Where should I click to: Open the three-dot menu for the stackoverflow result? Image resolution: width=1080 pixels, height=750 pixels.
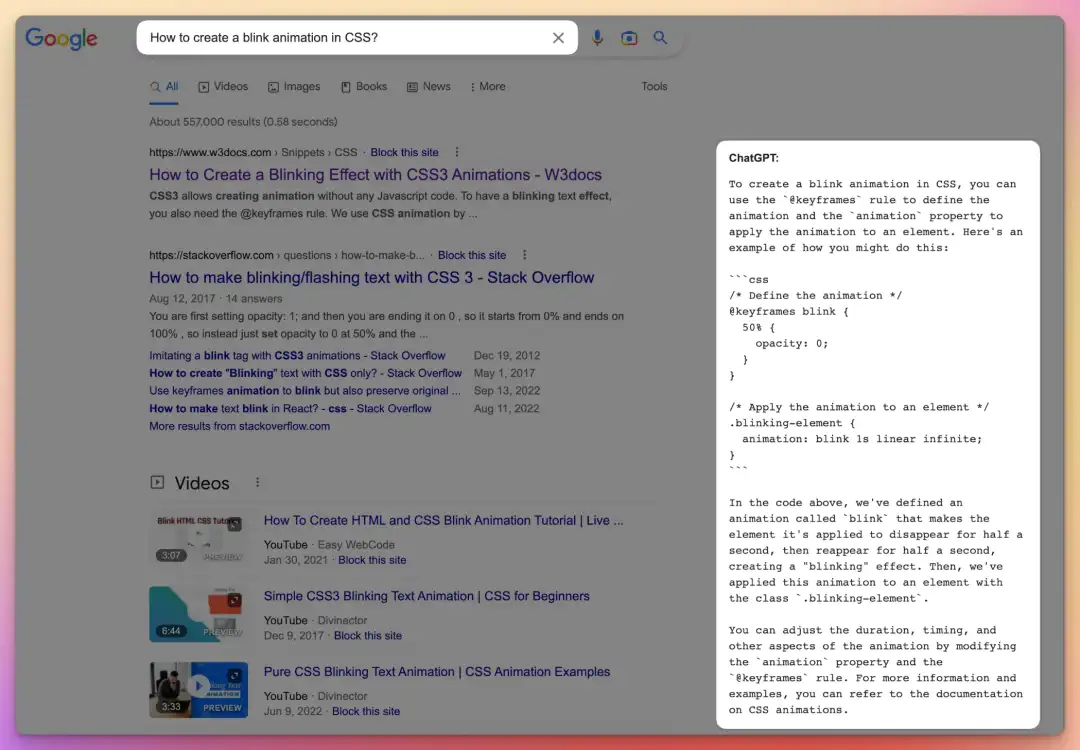coord(525,255)
